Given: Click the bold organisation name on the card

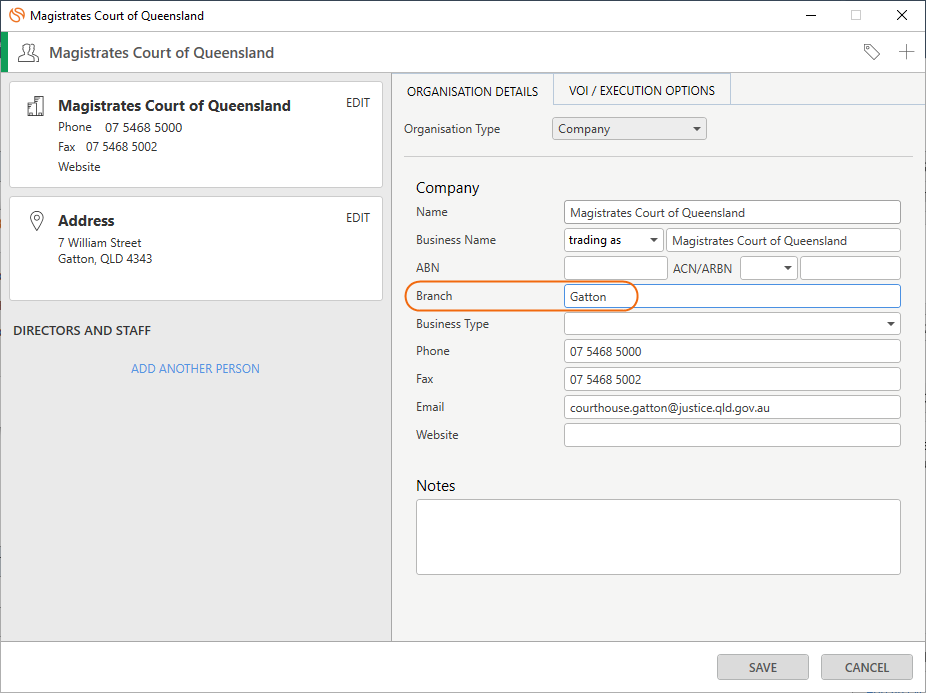Looking at the screenshot, I should pyautogui.click(x=174, y=106).
